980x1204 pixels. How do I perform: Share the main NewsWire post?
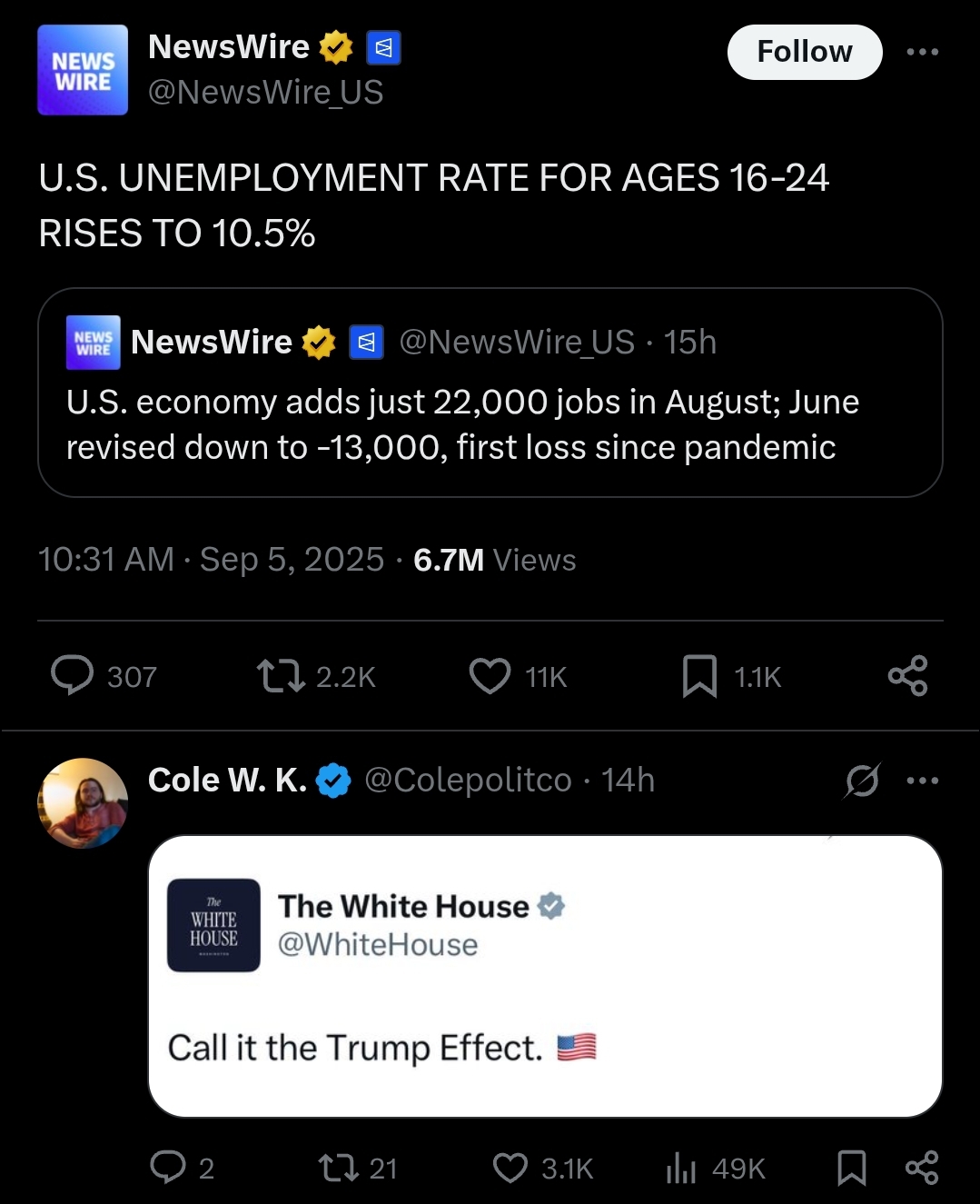pyautogui.click(x=907, y=676)
